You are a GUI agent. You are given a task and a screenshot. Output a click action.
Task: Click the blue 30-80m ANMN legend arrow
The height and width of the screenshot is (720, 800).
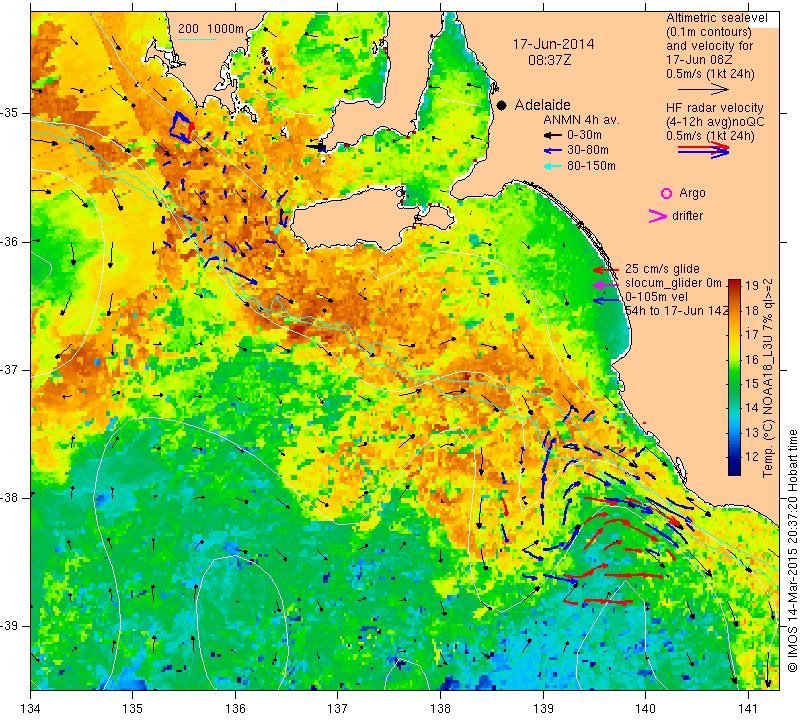click(553, 151)
